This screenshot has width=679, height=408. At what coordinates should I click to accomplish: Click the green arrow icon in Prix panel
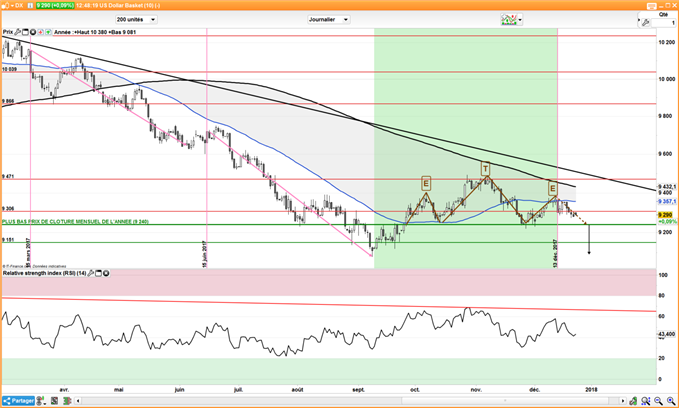pyautogui.click(x=48, y=32)
